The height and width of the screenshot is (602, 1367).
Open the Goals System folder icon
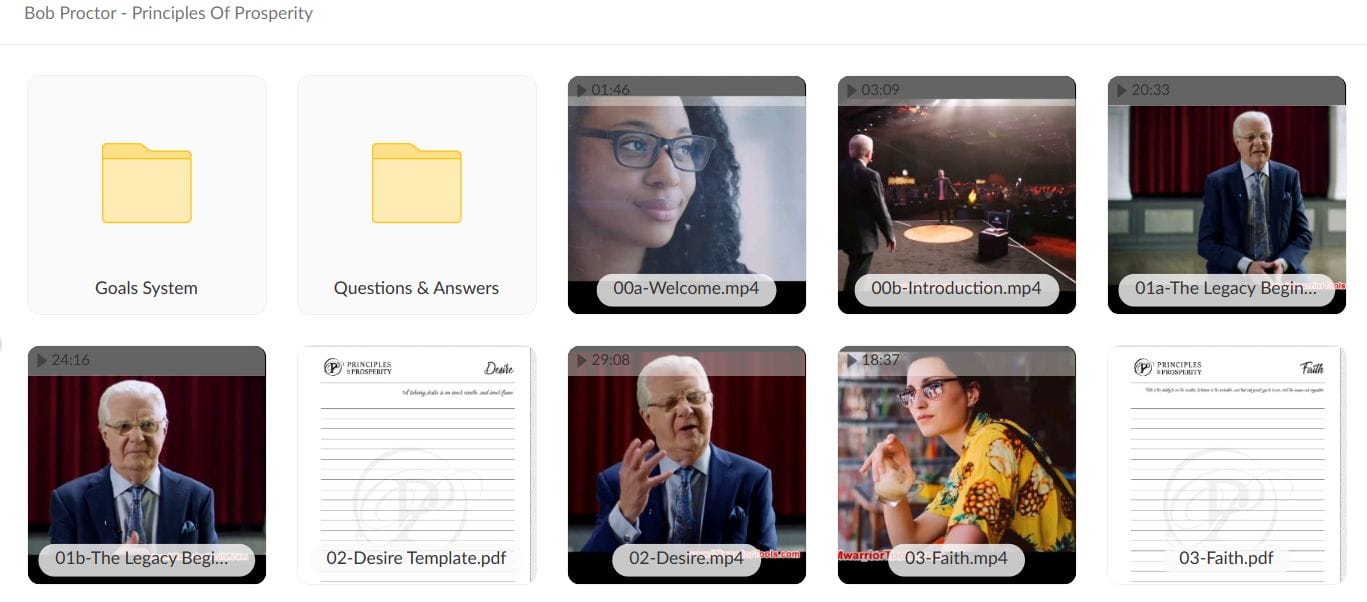point(146,183)
